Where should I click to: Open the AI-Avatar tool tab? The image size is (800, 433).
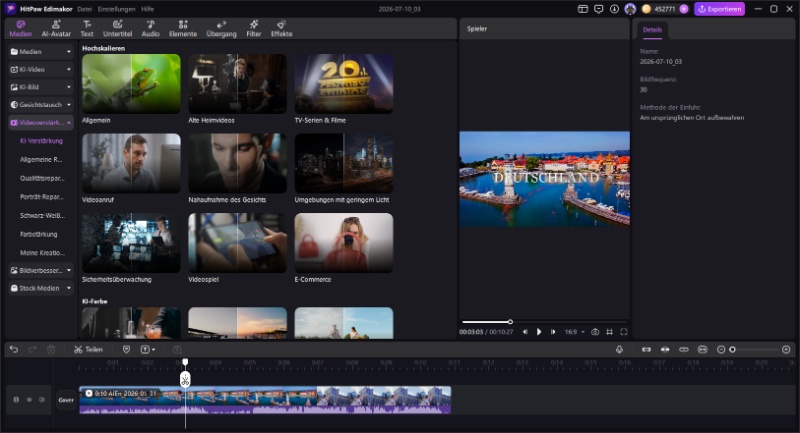point(56,29)
